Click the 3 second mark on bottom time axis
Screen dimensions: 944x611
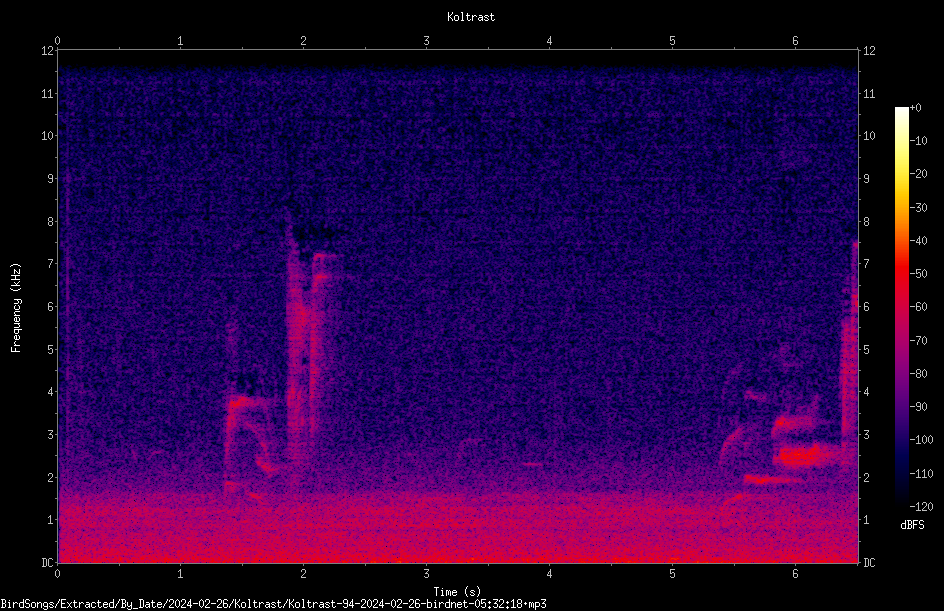(x=426, y=574)
